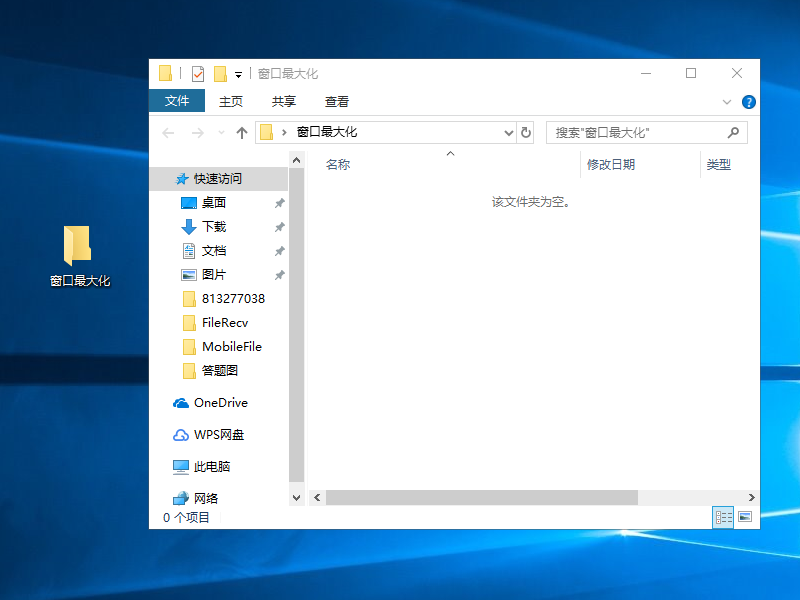
Task: Open the quick access toolbar customization dropdown
Action: pos(237,73)
